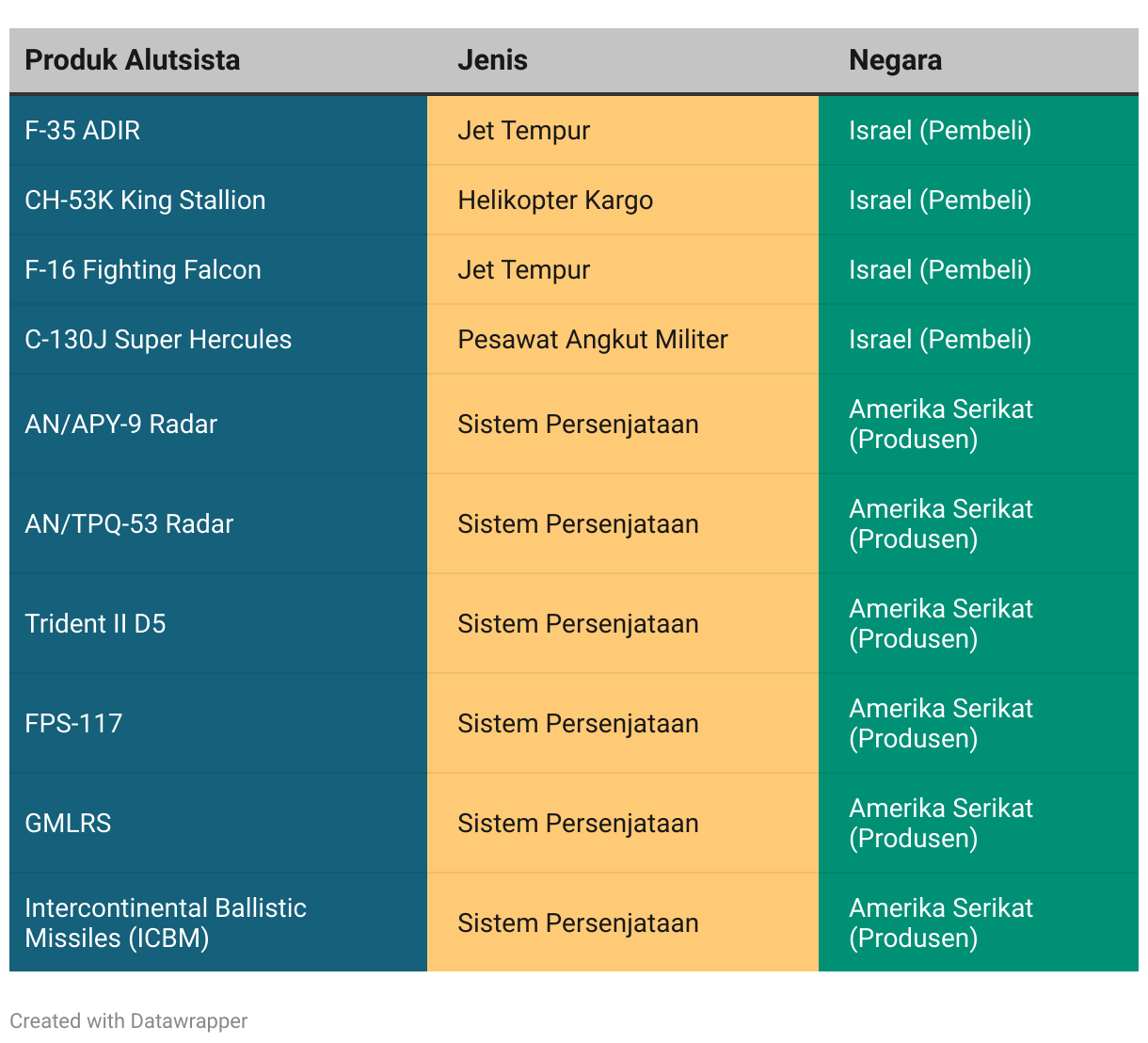Select the F-35 ADIR cell
Viewport: 1148px width, 1043px height.
(83, 131)
